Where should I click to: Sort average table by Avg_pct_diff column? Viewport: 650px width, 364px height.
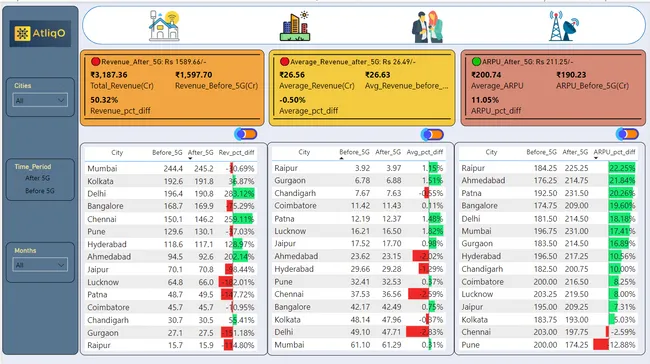click(x=425, y=152)
